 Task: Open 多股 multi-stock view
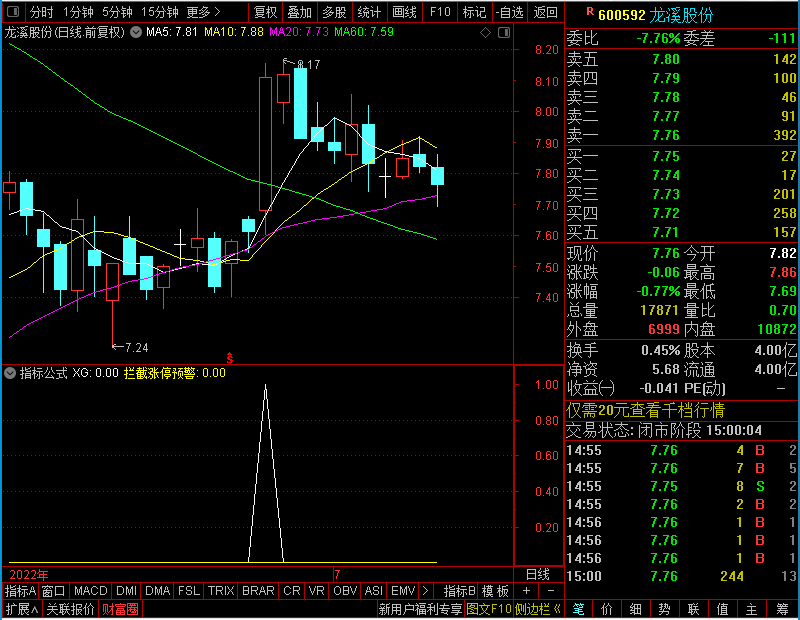335,12
